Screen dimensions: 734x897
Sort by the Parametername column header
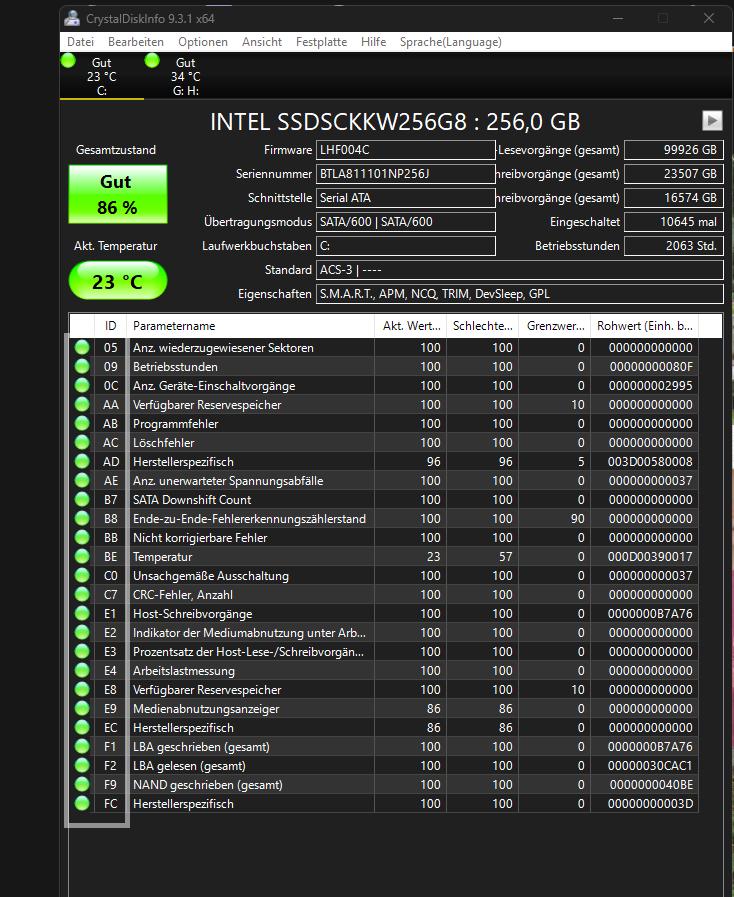(251, 326)
